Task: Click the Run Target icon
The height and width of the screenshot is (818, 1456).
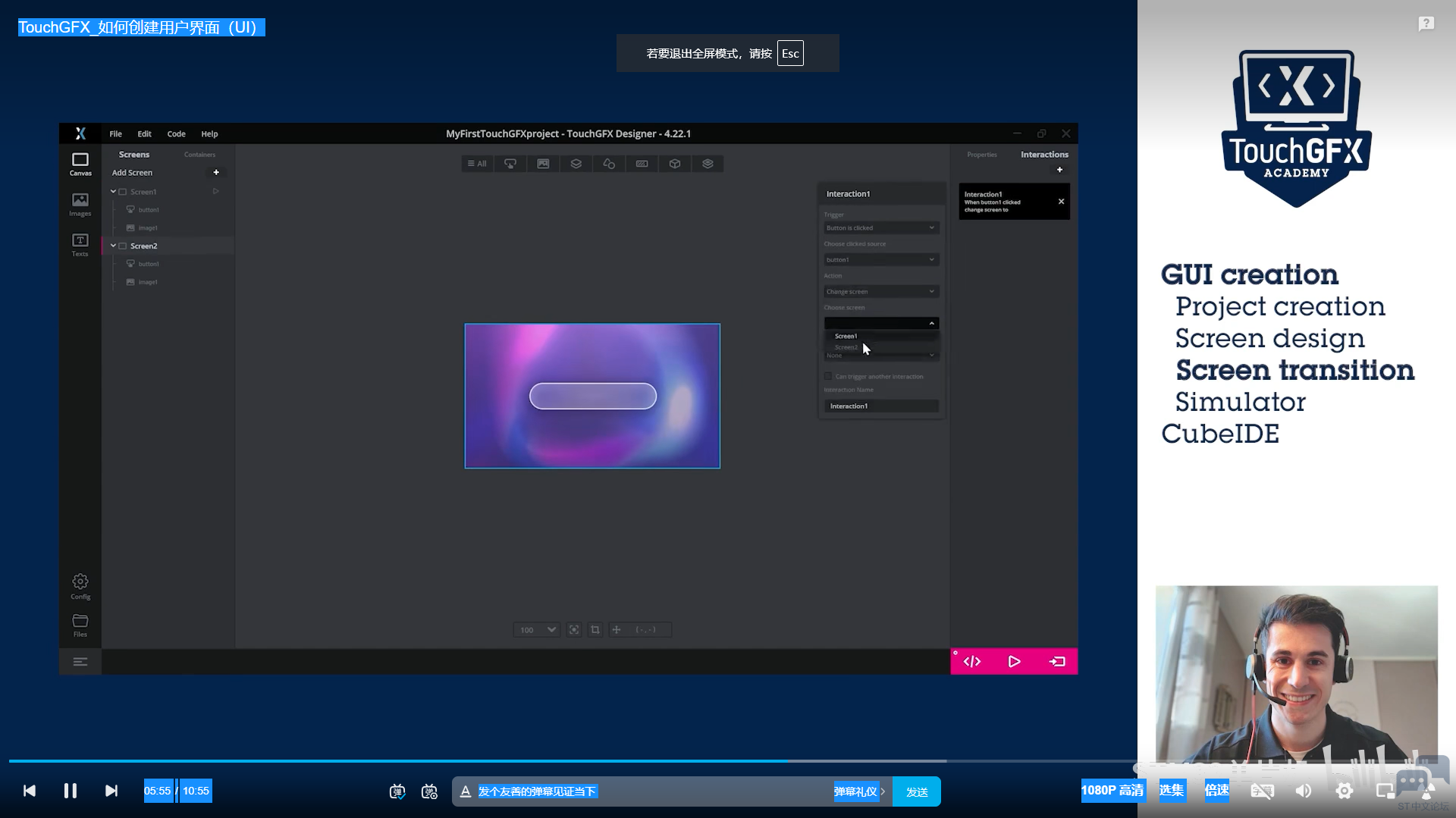Action: (x=1057, y=662)
